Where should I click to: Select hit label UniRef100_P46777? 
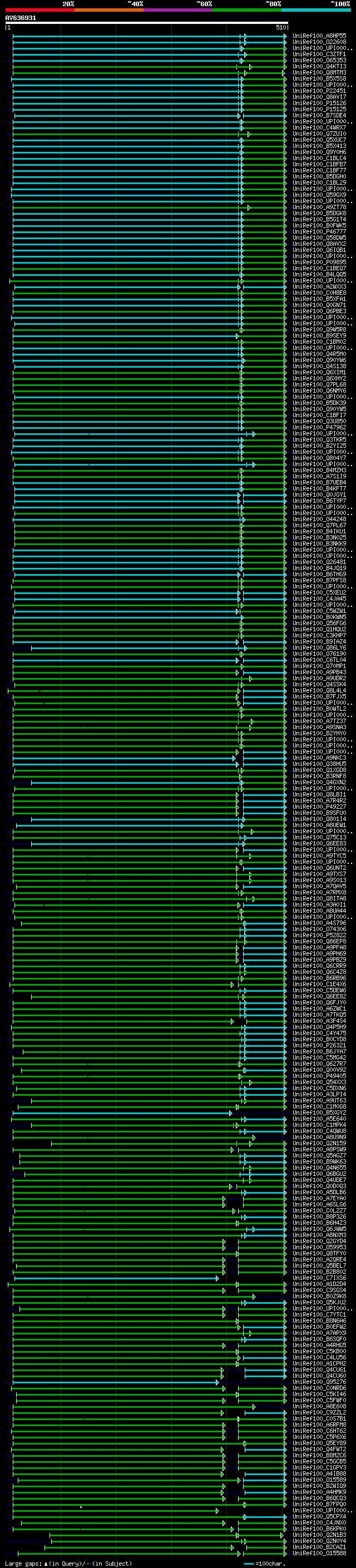319,232
